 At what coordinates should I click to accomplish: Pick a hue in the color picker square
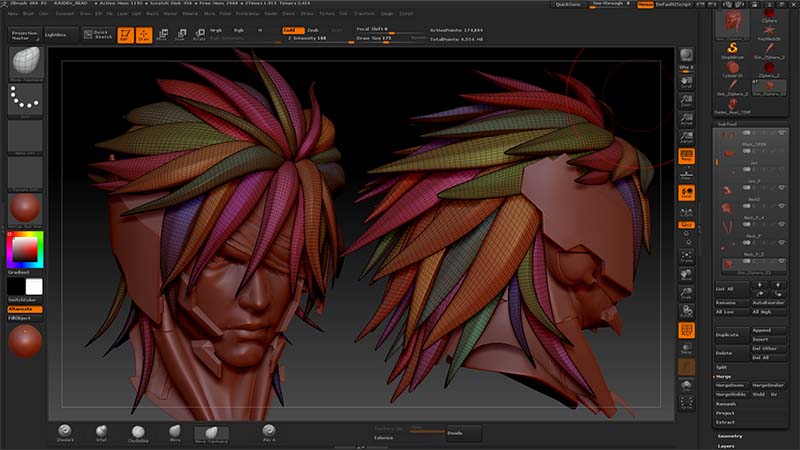point(24,249)
